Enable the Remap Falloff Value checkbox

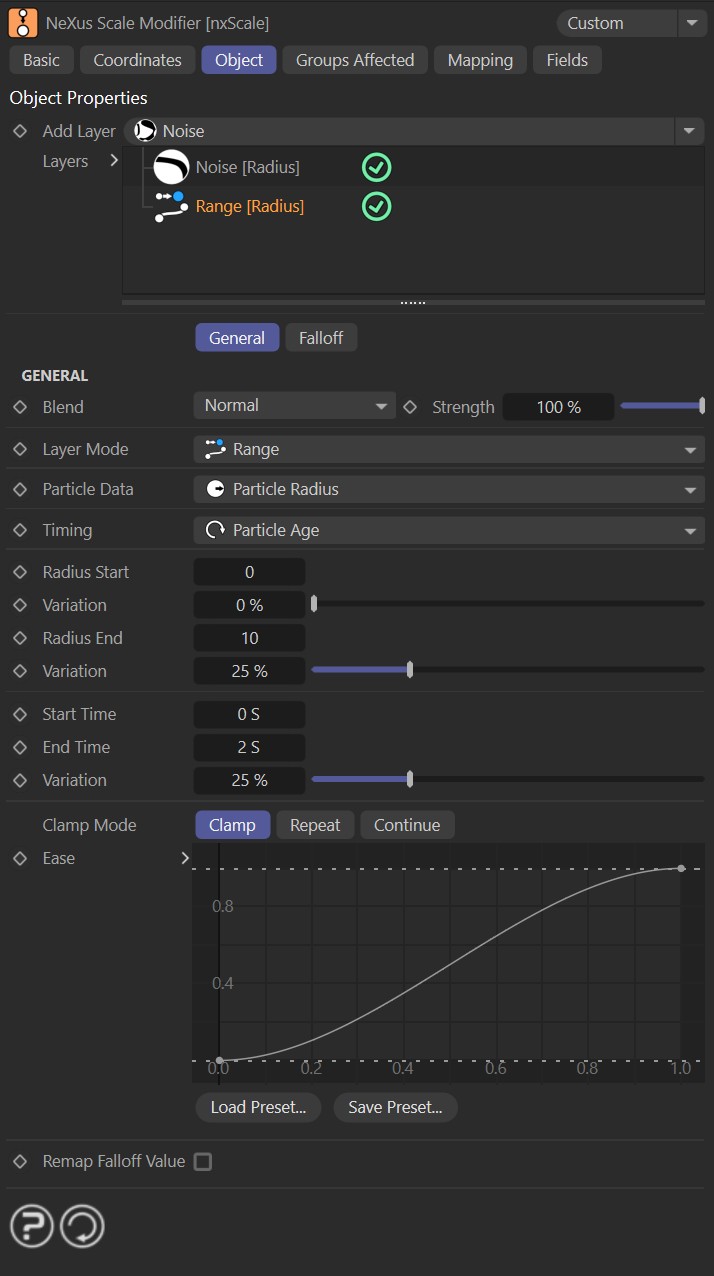coord(203,1162)
